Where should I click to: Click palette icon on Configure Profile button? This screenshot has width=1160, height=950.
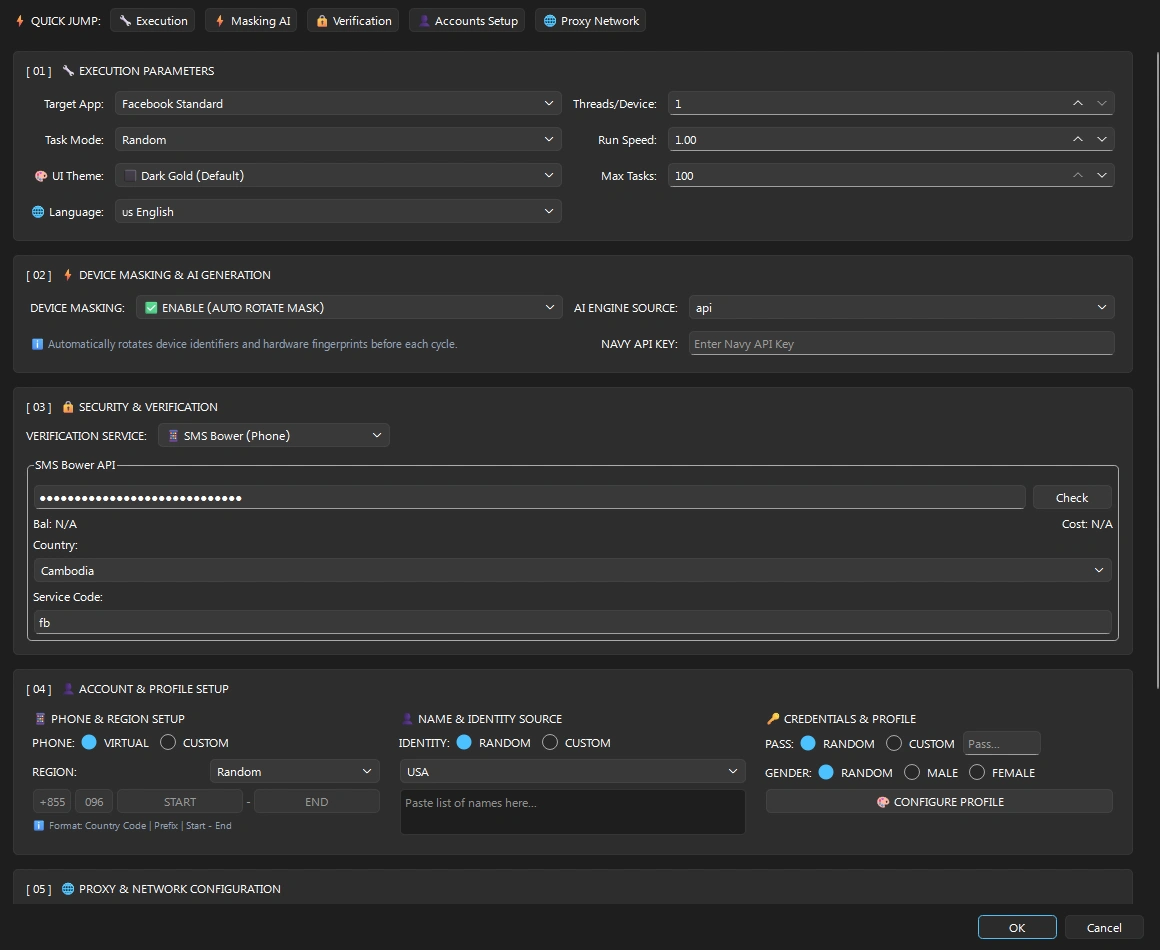tap(883, 802)
